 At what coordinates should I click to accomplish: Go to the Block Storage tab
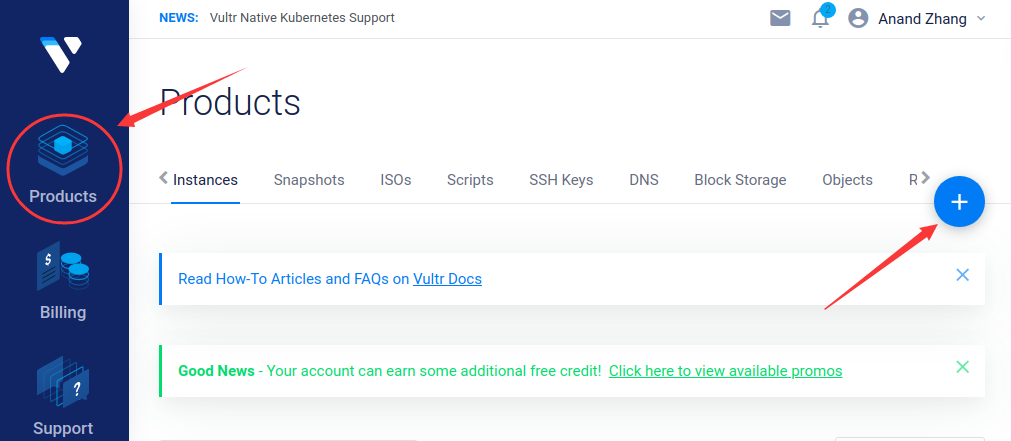[740, 180]
